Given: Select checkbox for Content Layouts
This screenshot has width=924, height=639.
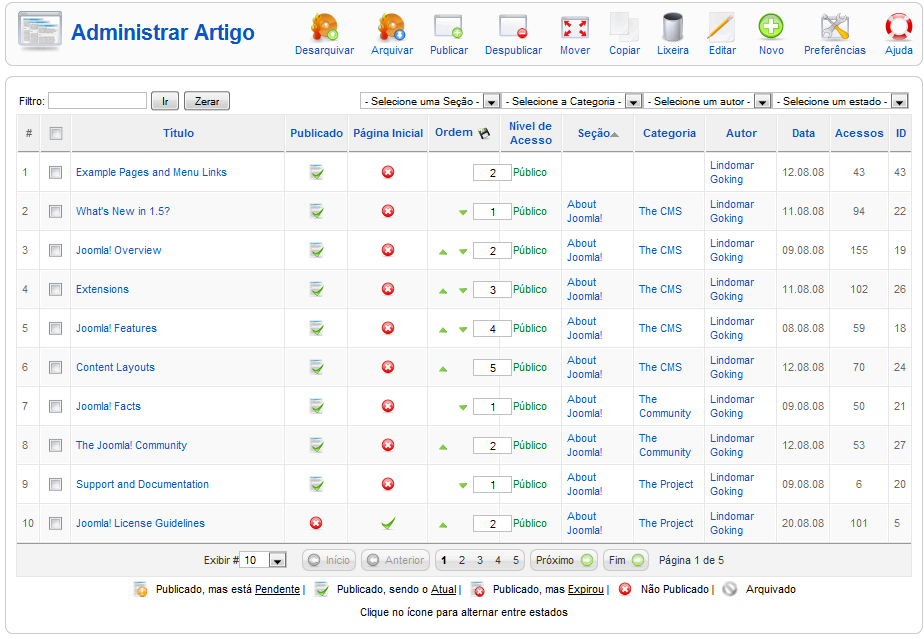Looking at the screenshot, I should point(55,367).
